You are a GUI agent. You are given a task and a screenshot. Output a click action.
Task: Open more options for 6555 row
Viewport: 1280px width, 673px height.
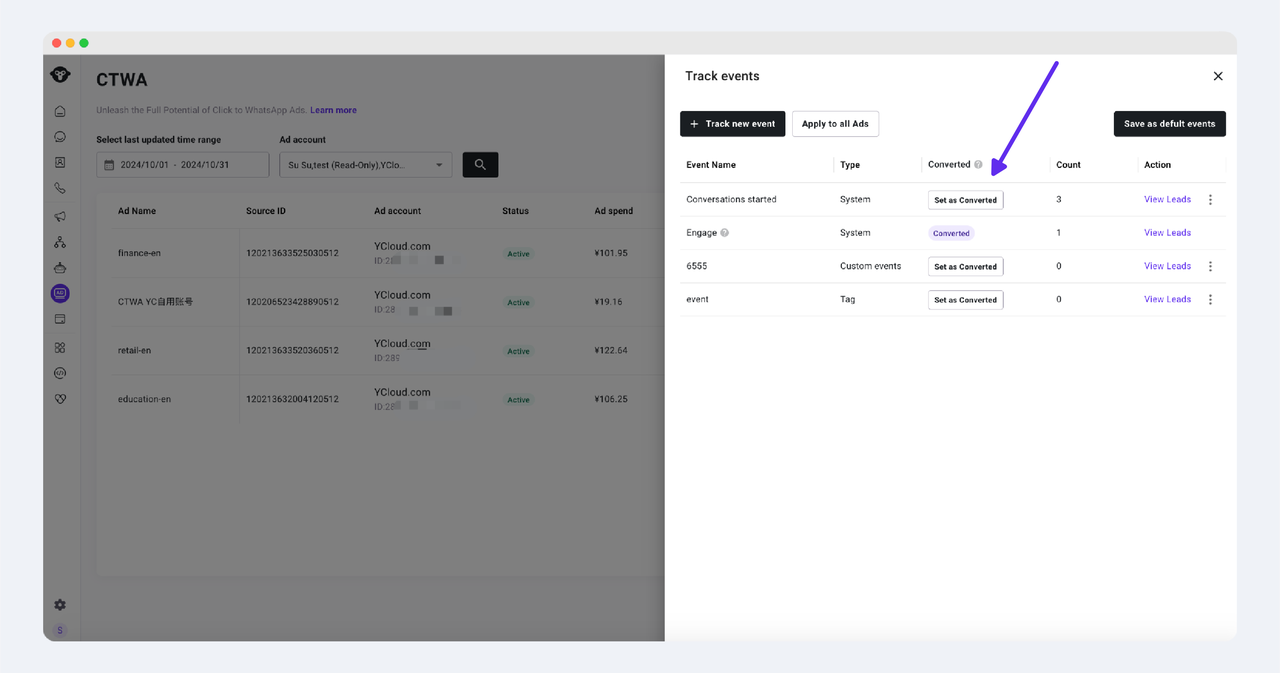[1210, 267]
